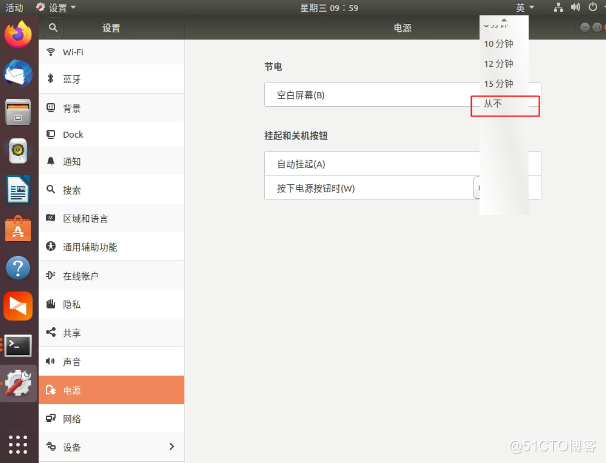Image resolution: width=606 pixels, height=463 pixels.
Task: Open Ubuntu Software store icon
Action: coord(18,228)
